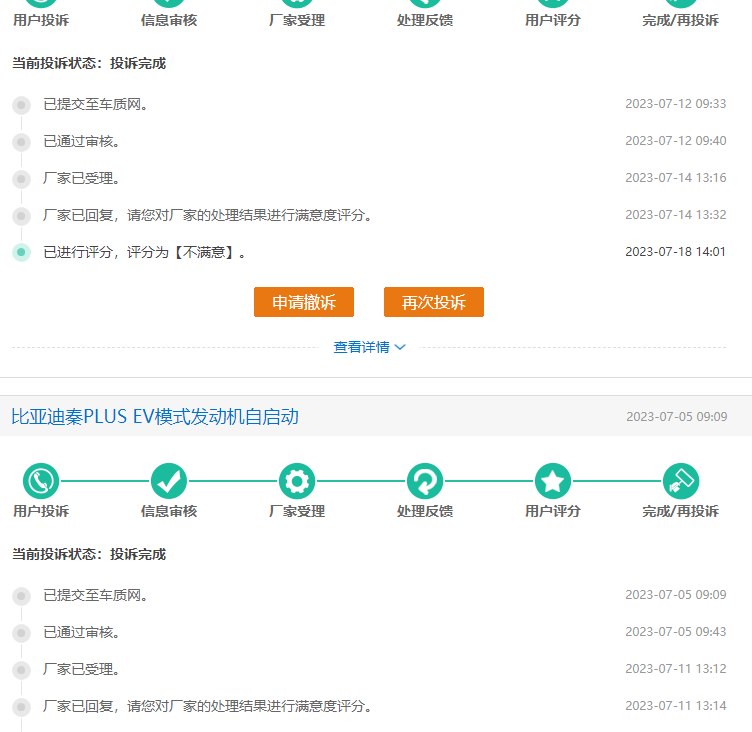Select the gear 厂家受理 icon in the BYD complaint
The image size is (752, 732).
click(297, 481)
